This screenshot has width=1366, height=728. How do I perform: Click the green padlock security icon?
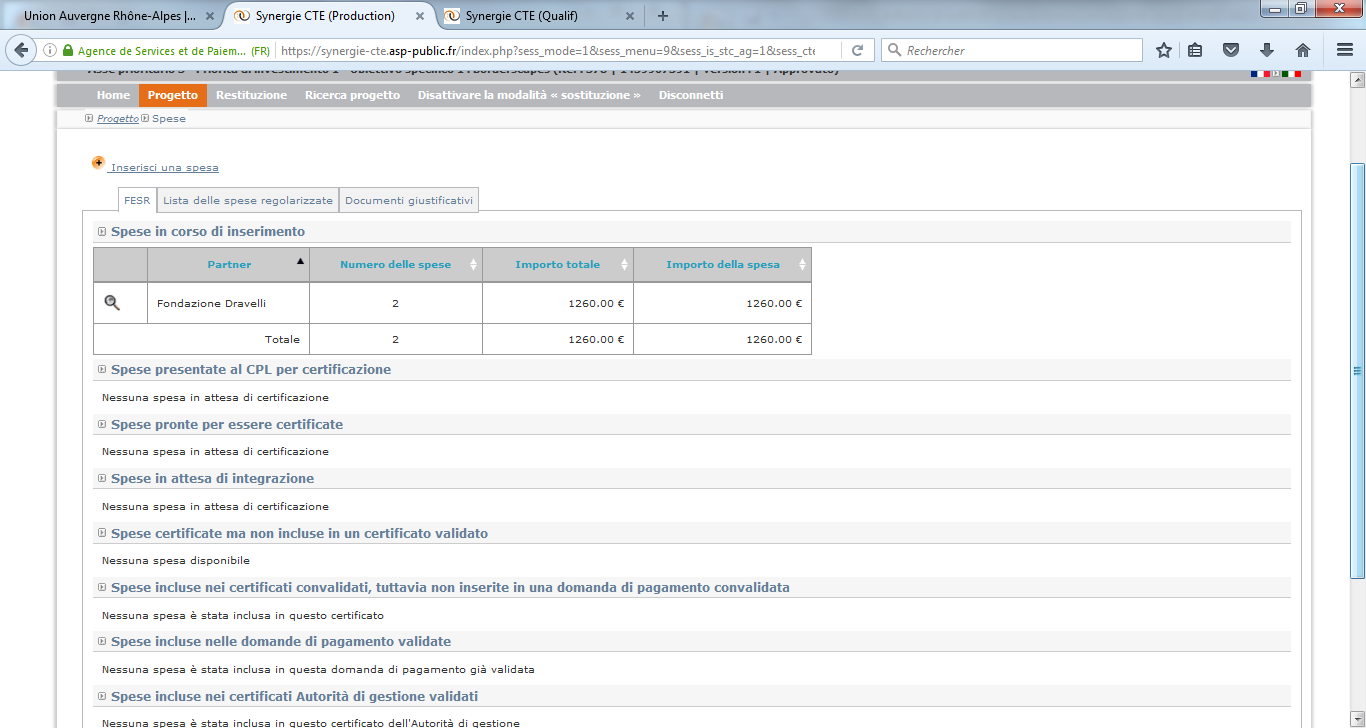tap(68, 50)
